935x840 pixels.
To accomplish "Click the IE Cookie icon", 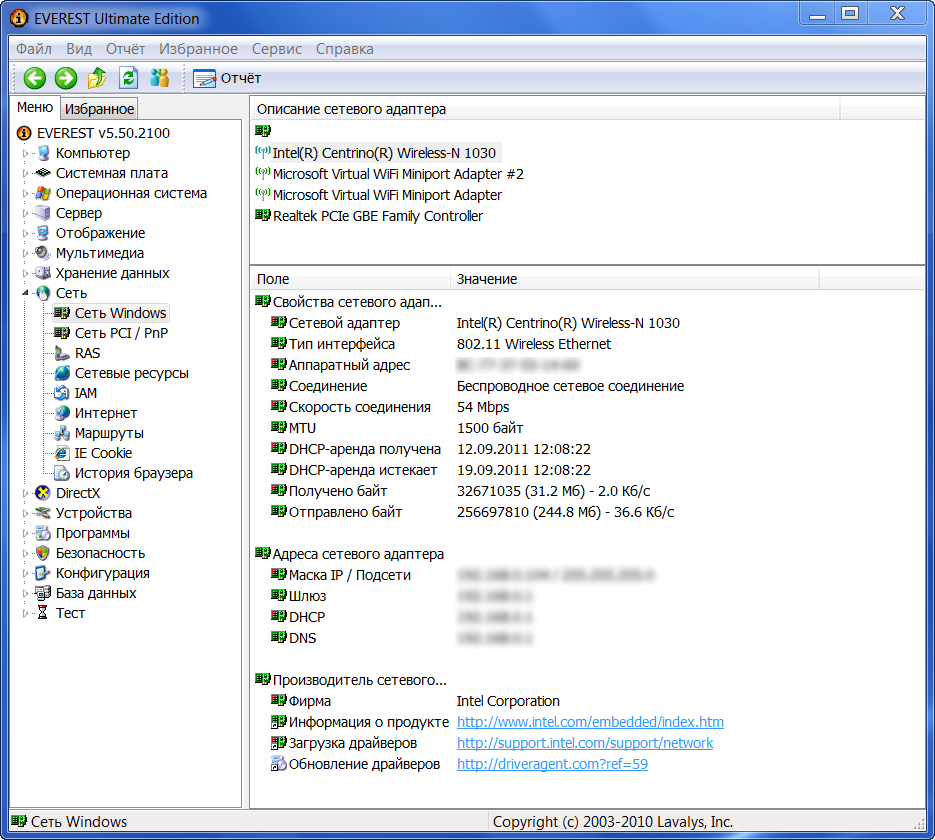I will [62, 453].
